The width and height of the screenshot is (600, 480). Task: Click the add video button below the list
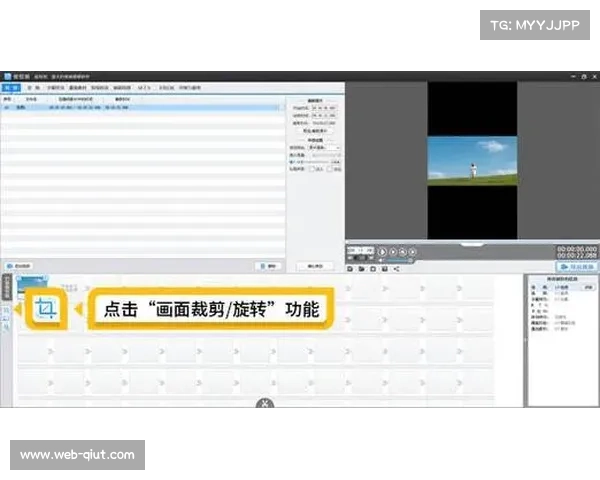coord(19,266)
